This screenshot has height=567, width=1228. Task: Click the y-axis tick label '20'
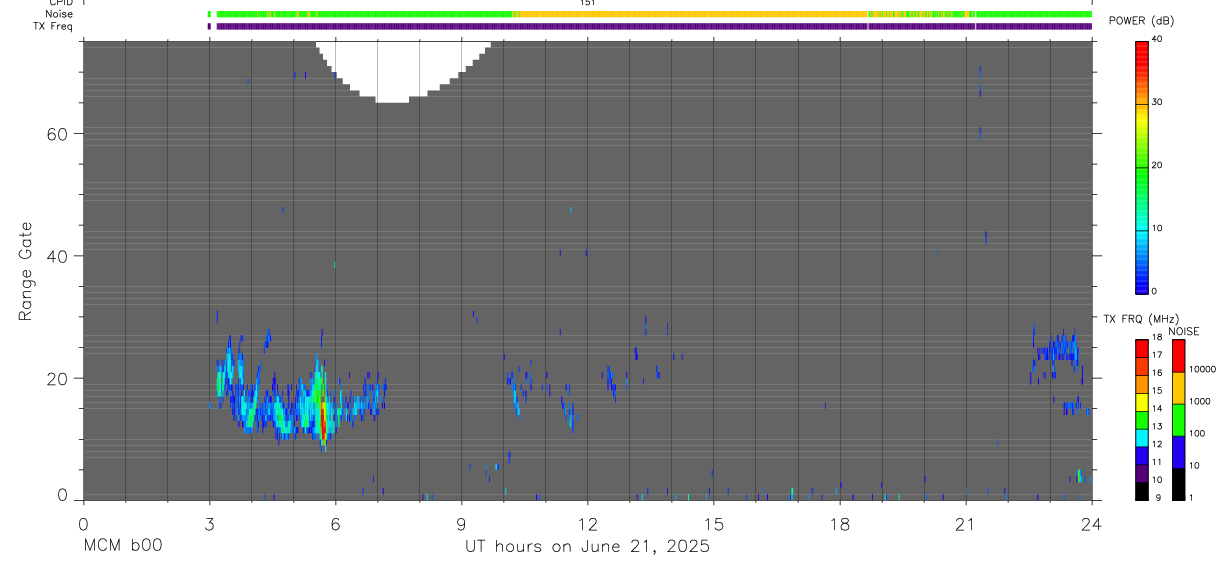click(x=57, y=379)
